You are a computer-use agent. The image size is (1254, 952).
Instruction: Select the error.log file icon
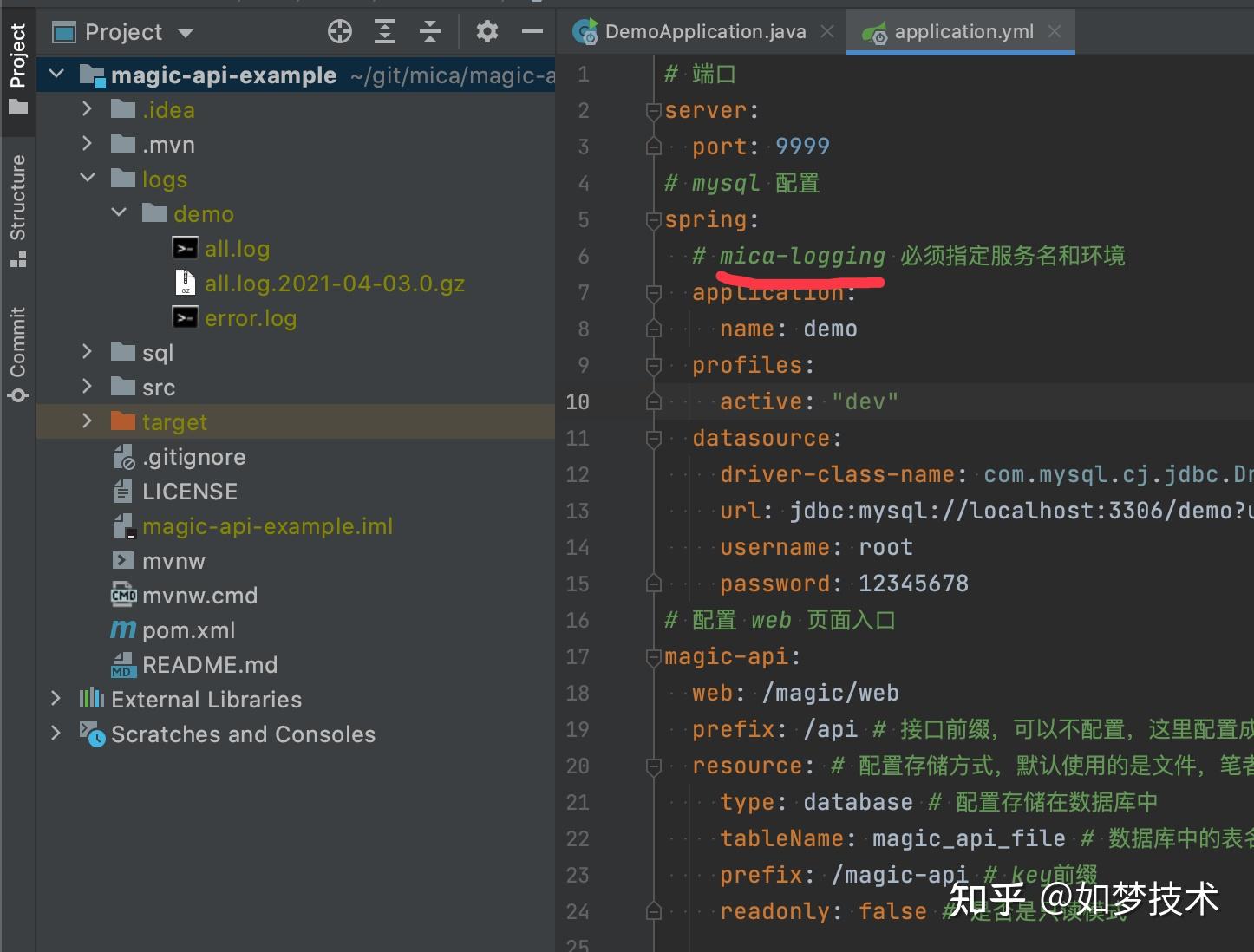[x=185, y=317]
